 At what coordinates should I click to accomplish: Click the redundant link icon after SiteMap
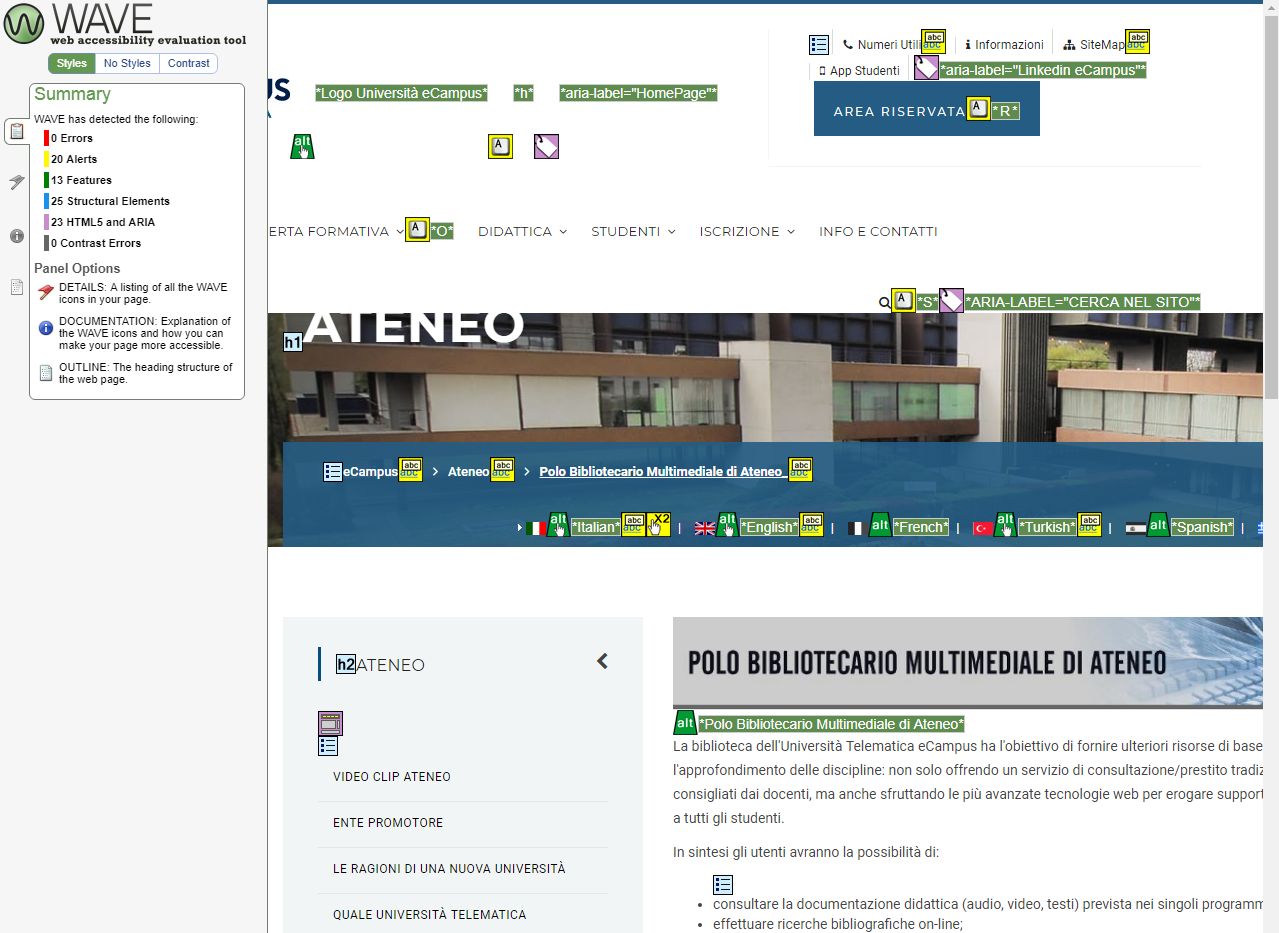coord(1137,41)
